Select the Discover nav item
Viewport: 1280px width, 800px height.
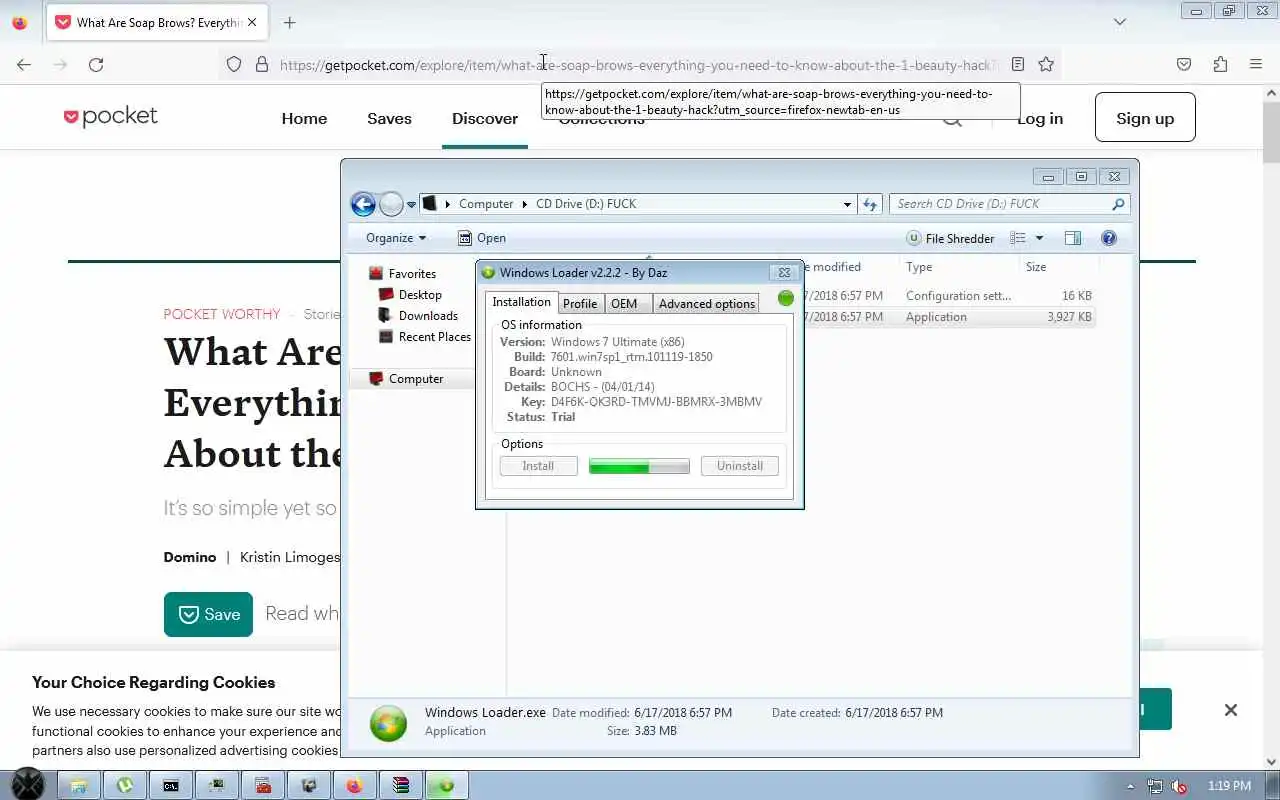(485, 118)
